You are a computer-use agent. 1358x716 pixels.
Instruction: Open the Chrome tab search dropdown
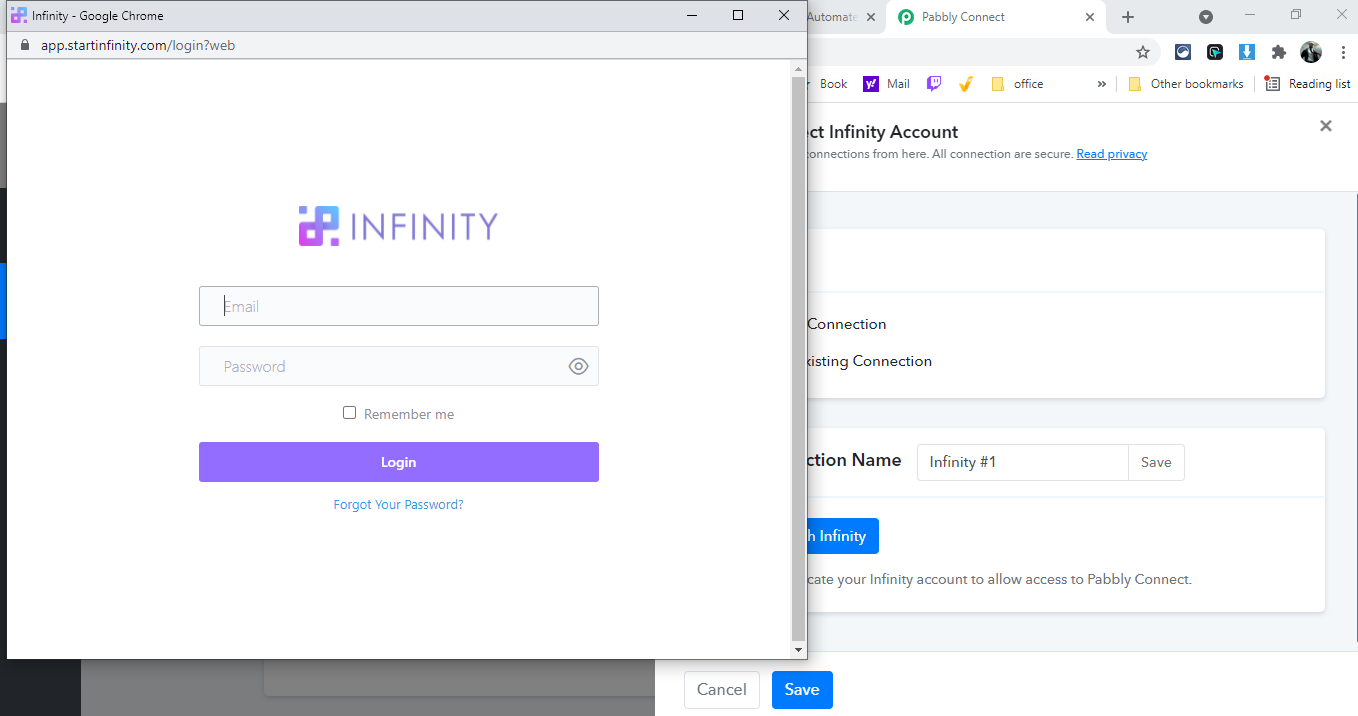coord(1206,17)
